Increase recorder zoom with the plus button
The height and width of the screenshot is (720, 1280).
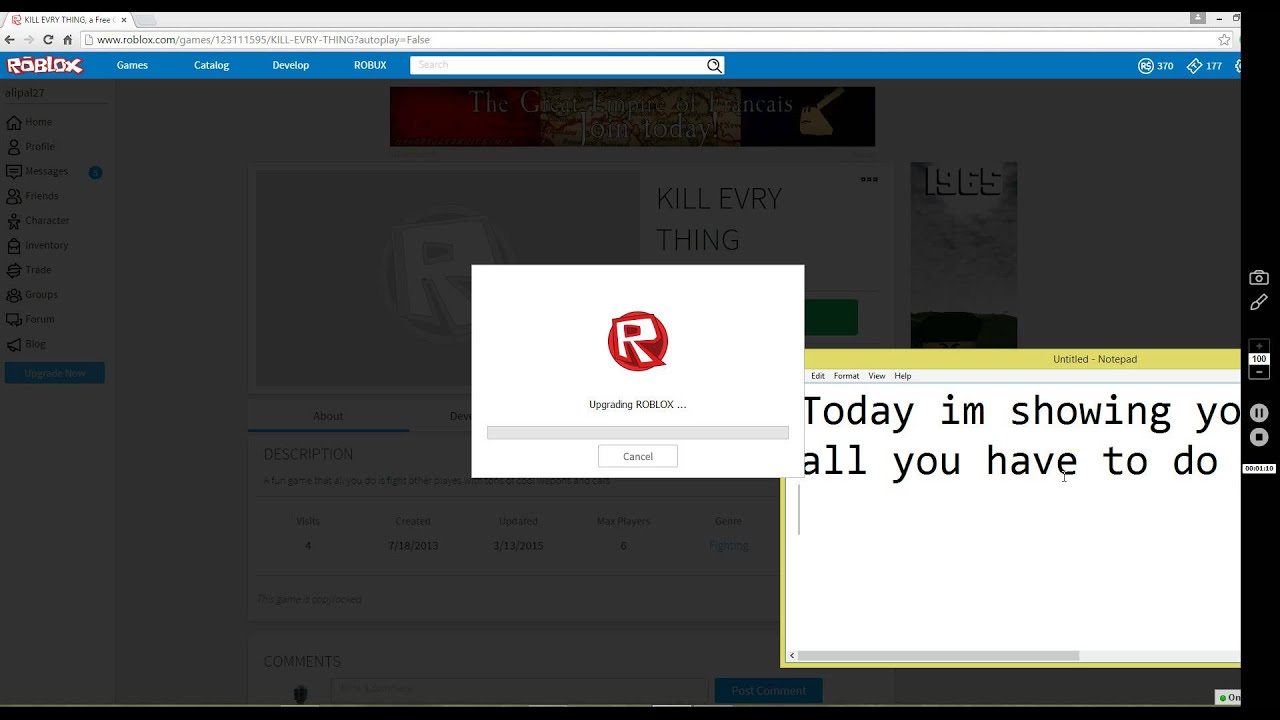[1259, 346]
